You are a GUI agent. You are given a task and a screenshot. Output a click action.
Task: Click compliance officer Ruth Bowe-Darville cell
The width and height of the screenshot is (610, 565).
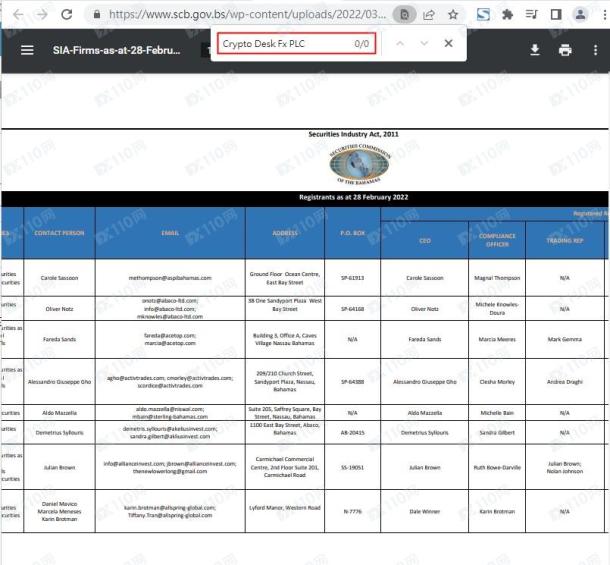click(x=497, y=467)
